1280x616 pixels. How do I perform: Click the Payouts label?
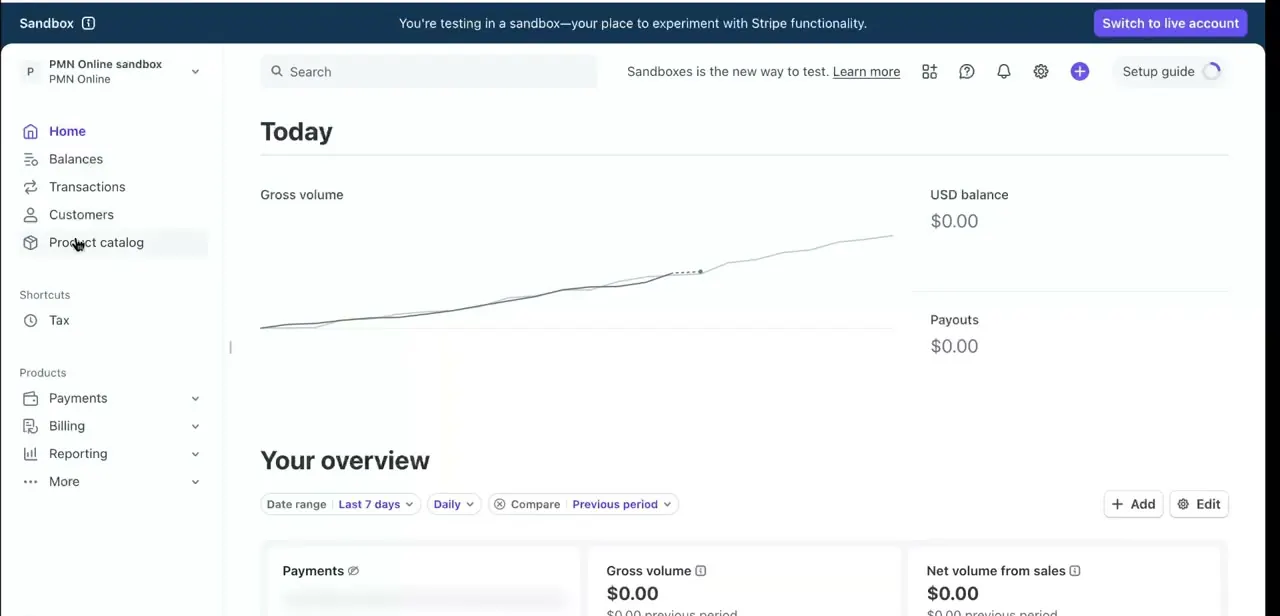[x=954, y=320]
